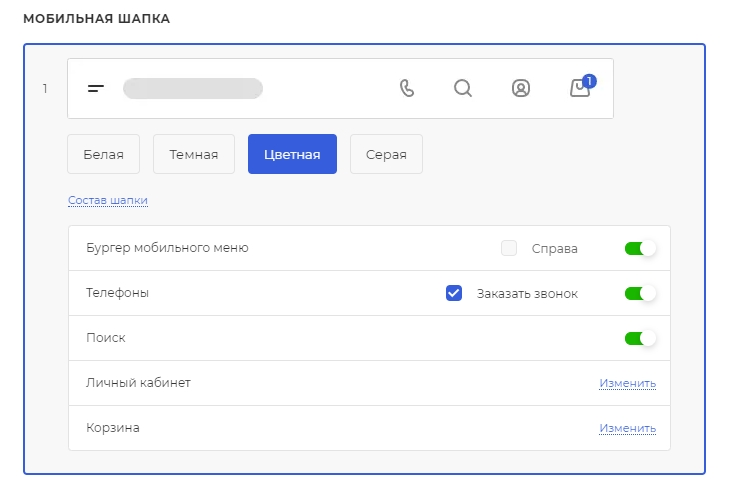Viewport: 732px width, 497px height.
Task: Select the Цветная header style
Action: (292, 154)
